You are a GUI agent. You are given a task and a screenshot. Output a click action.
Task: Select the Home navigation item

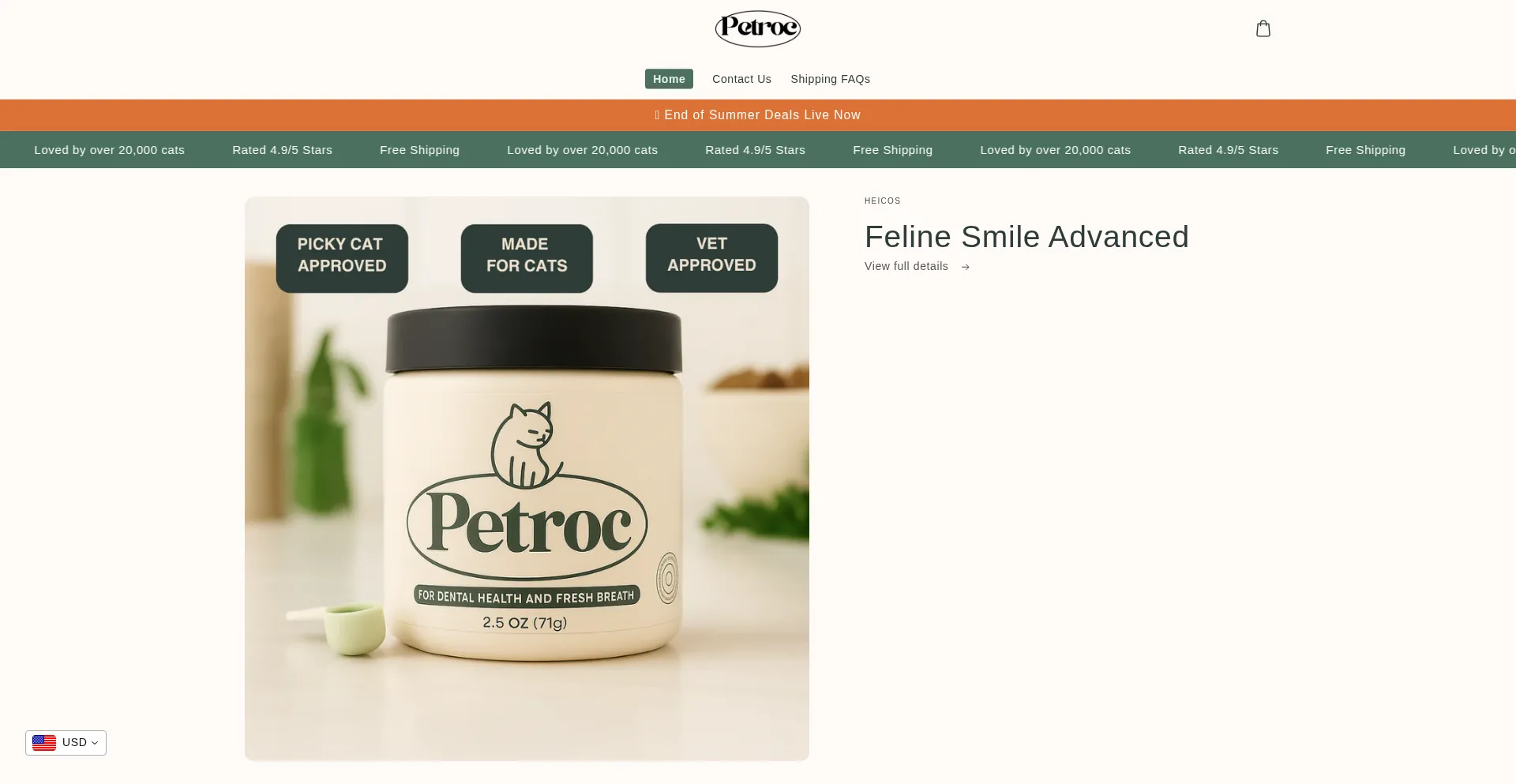coord(669,79)
